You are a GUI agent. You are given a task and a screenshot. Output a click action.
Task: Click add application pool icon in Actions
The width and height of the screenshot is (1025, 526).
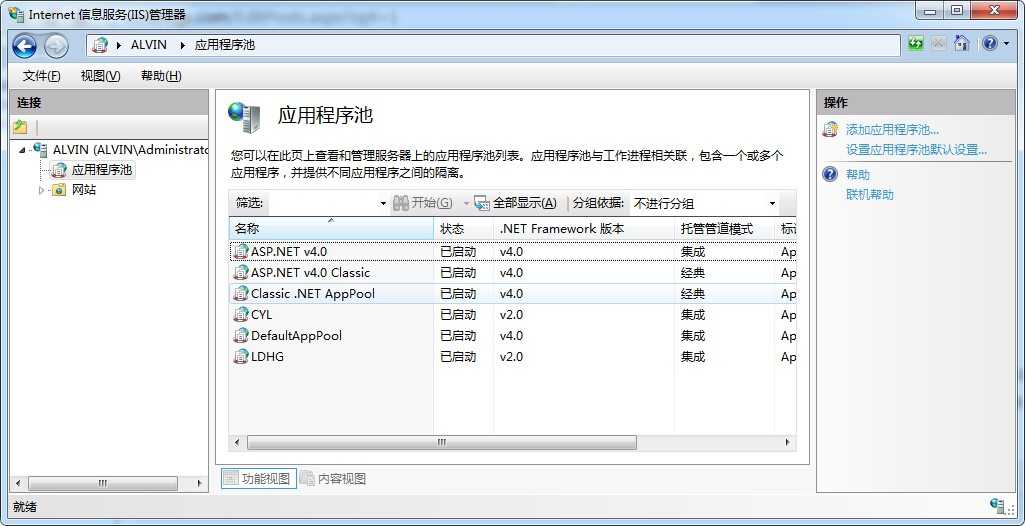point(830,129)
